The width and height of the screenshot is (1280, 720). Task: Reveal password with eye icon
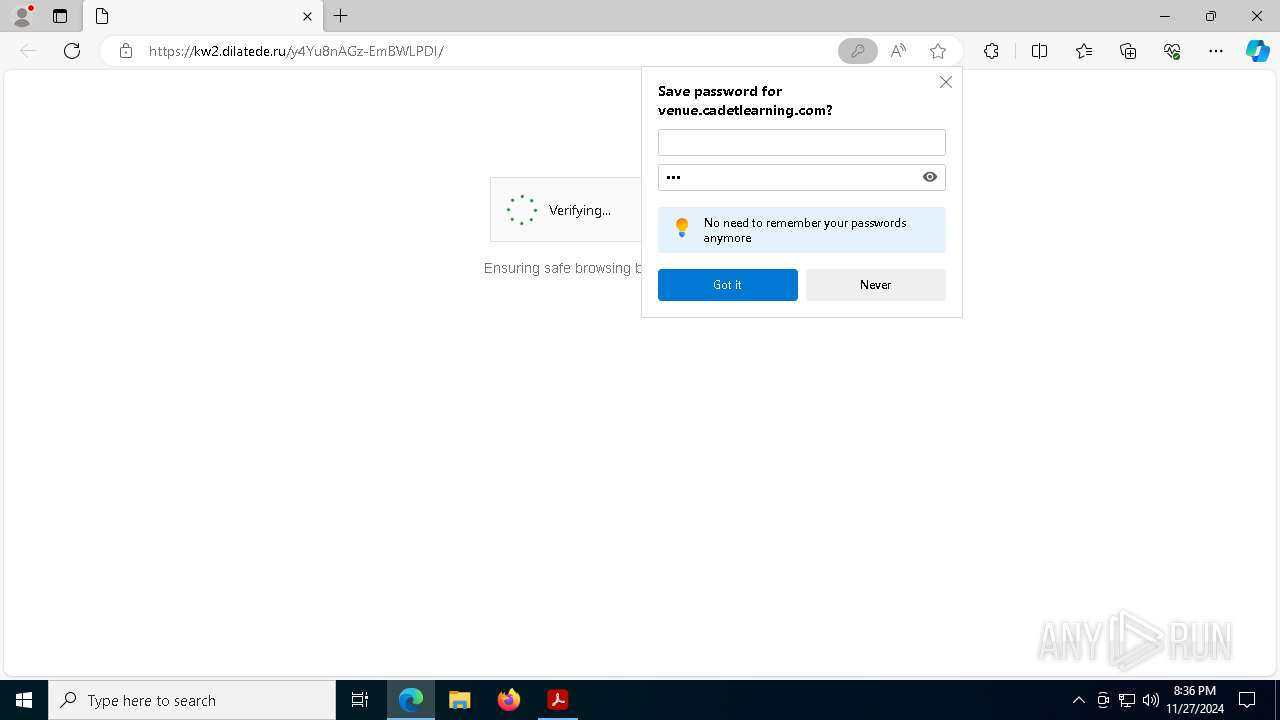(x=930, y=177)
